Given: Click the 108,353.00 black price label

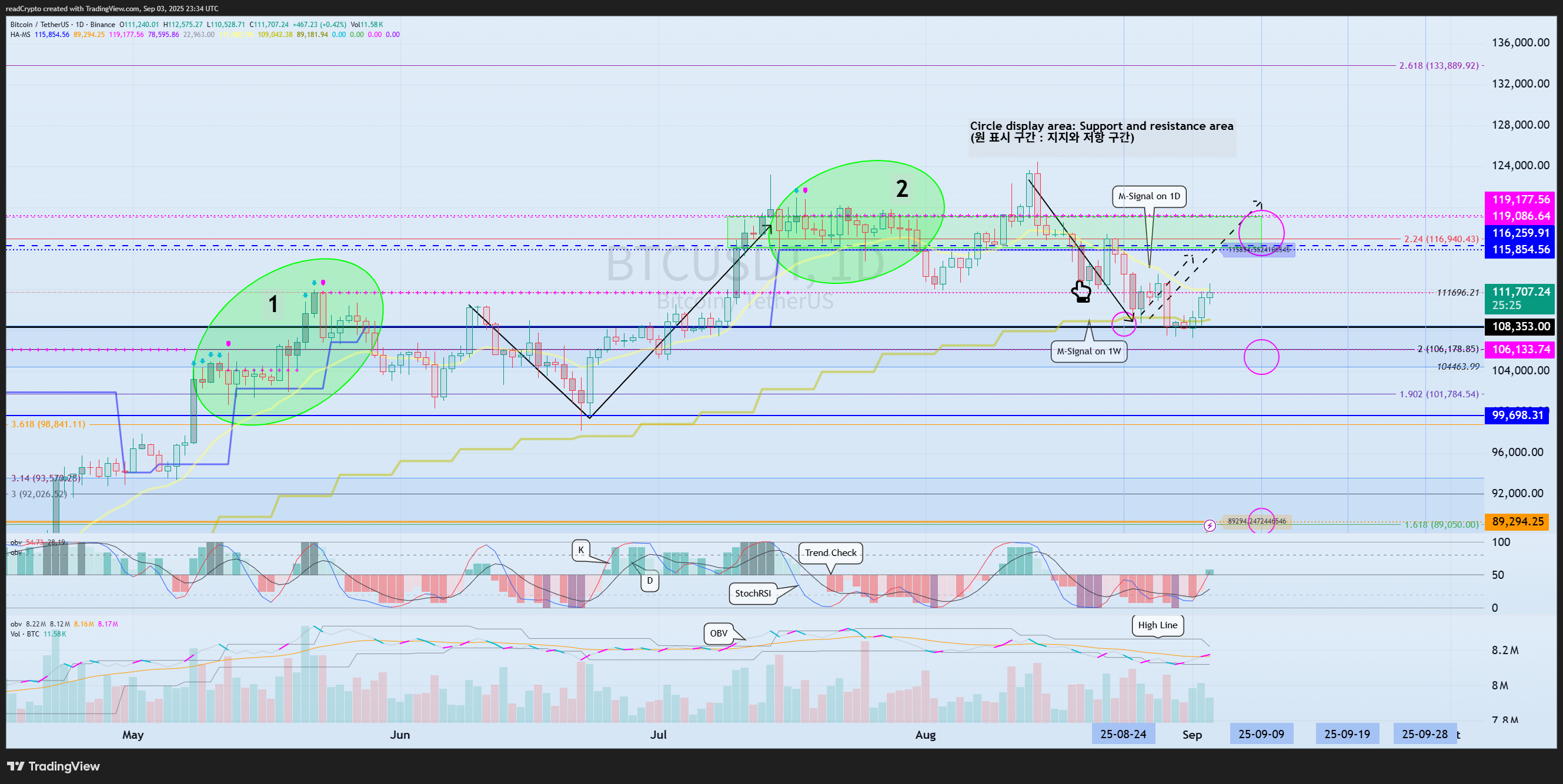Looking at the screenshot, I should pos(1520,326).
